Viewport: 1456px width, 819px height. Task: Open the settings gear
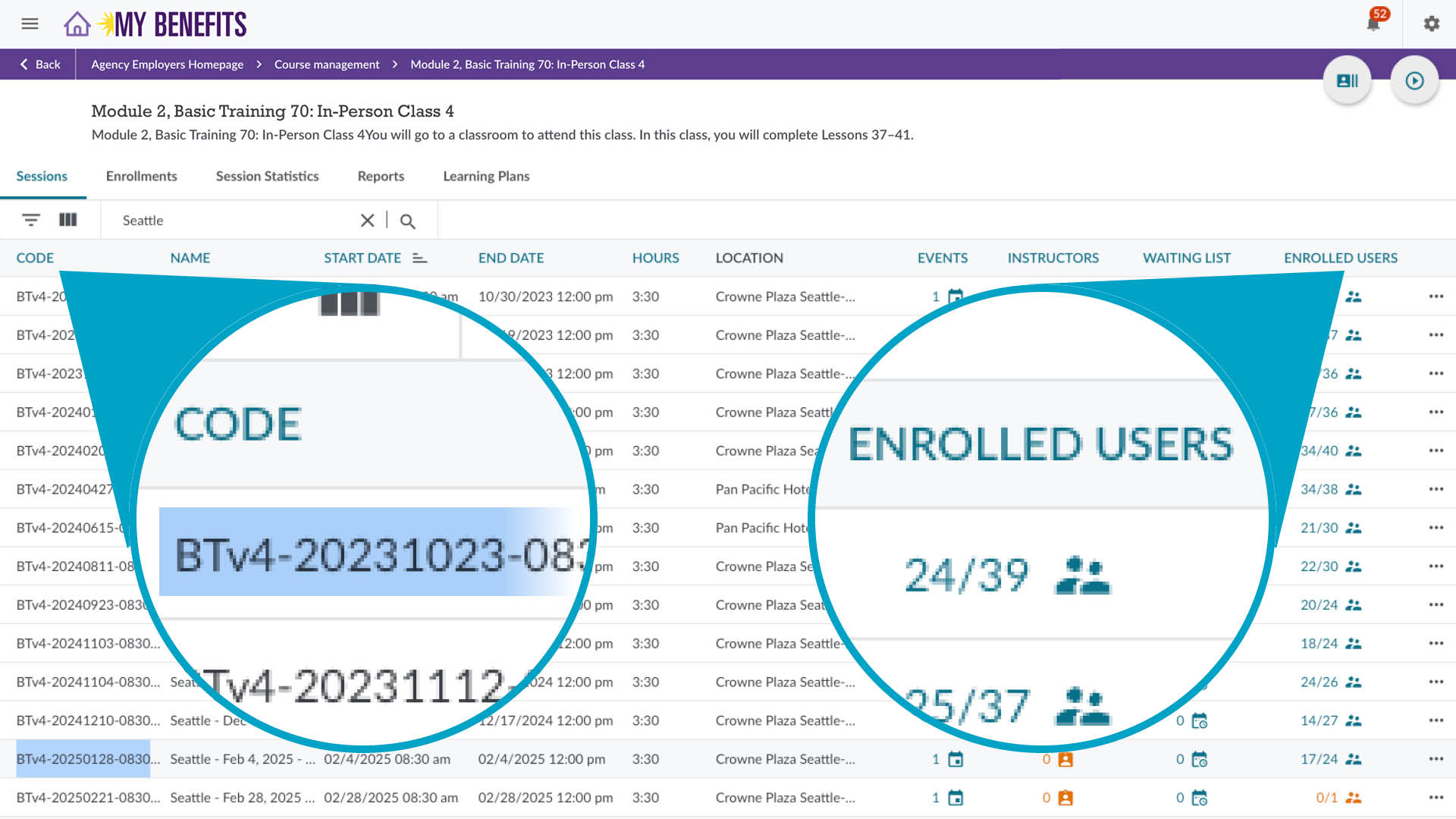click(x=1432, y=24)
